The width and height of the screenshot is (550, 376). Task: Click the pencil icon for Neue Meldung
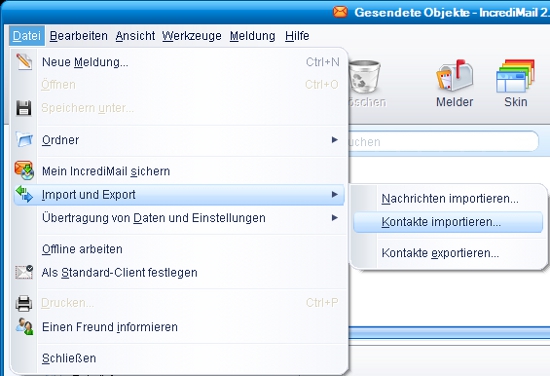[24, 62]
